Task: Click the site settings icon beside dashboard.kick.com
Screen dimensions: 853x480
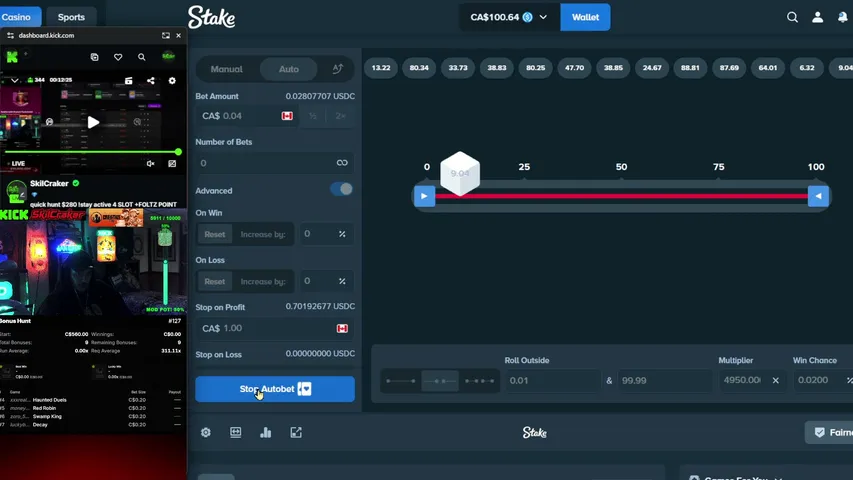Action: (x=10, y=35)
